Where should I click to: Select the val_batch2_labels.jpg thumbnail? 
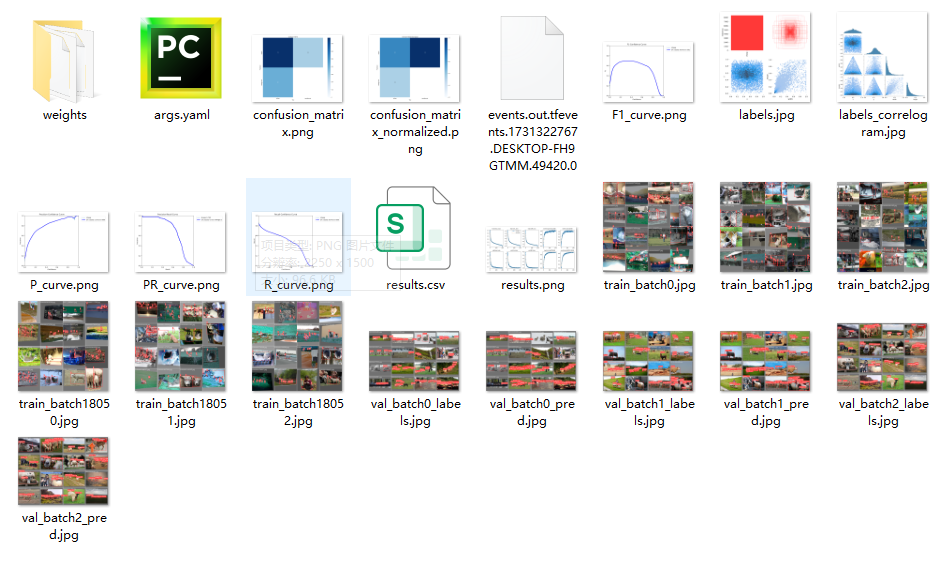882,357
